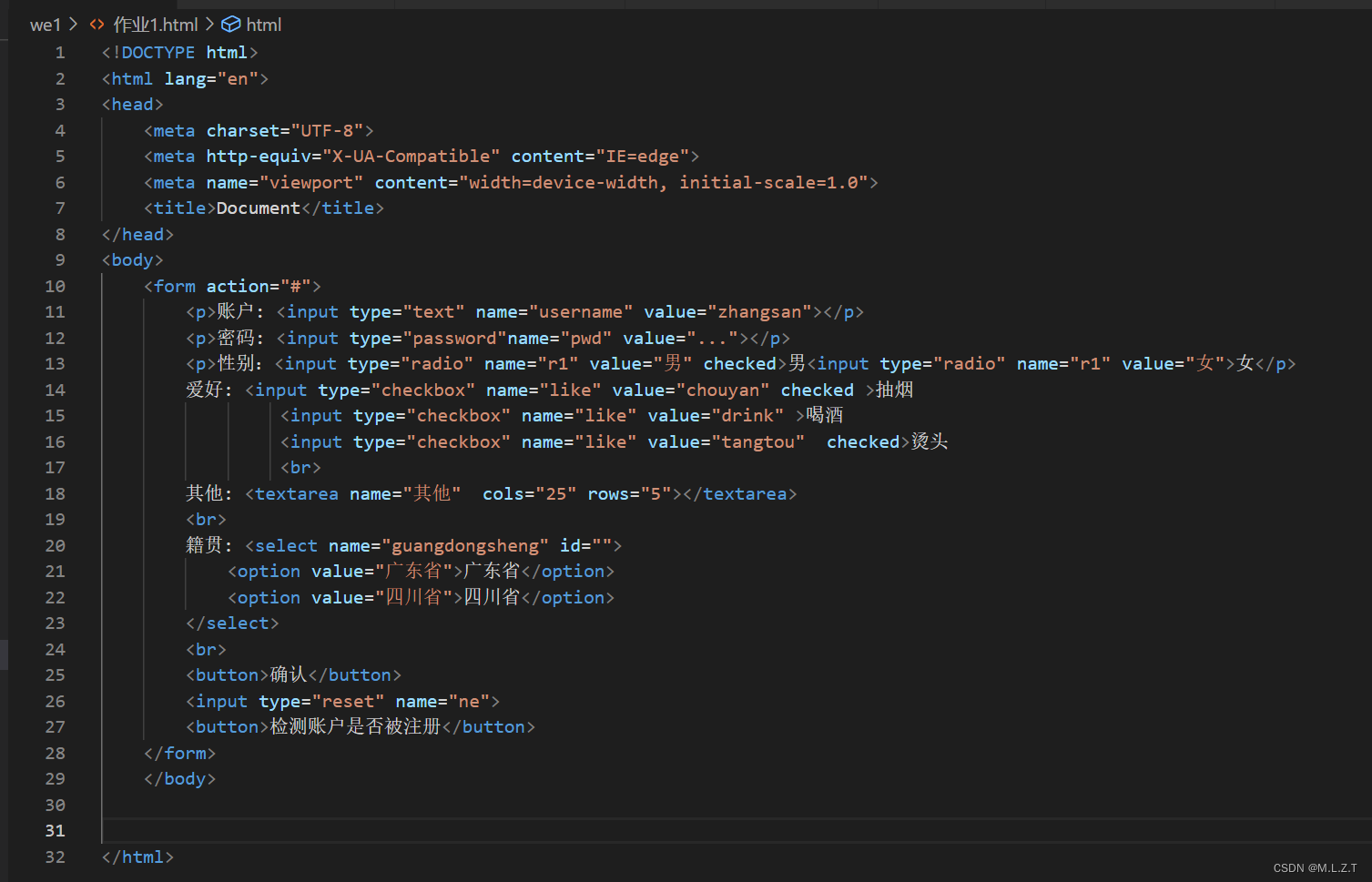Click '</textarea>' closing tag
The image size is (1372, 882).
point(740,494)
